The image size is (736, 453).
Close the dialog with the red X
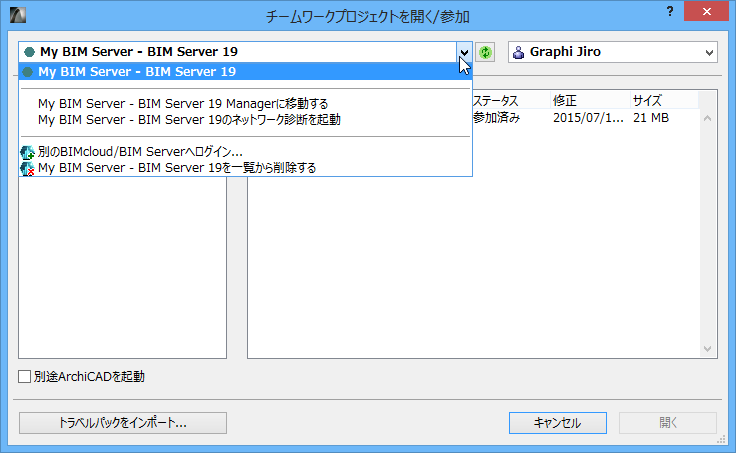706,12
